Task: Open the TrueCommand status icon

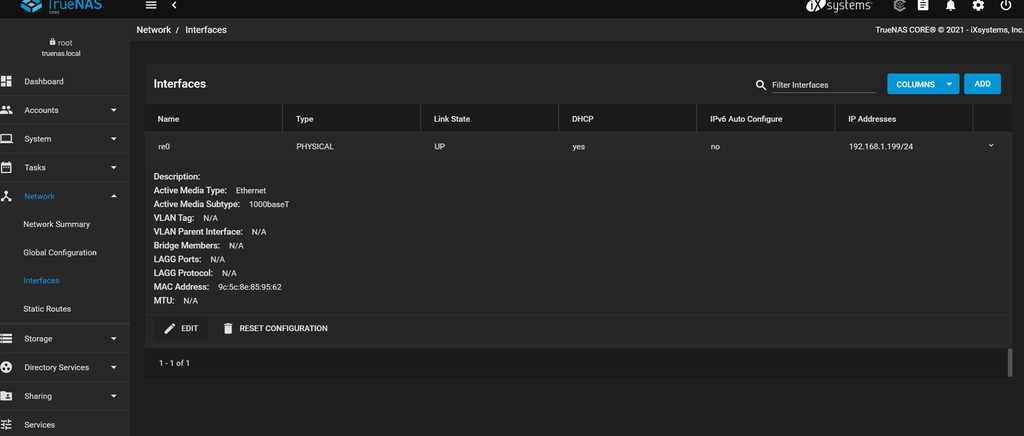Action: coord(900,6)
